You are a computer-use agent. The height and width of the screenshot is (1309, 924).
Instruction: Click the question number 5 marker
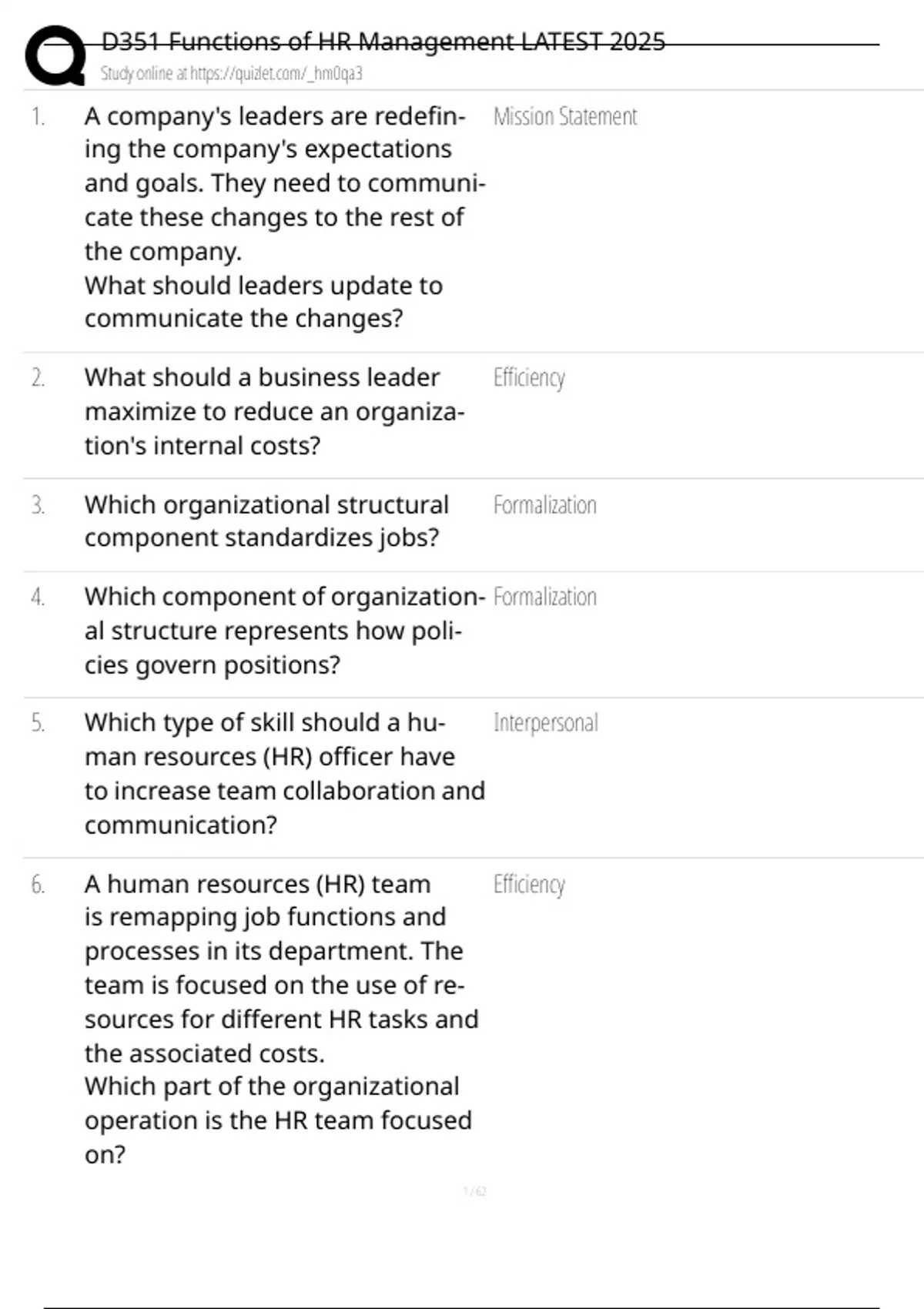coord(38,724)
